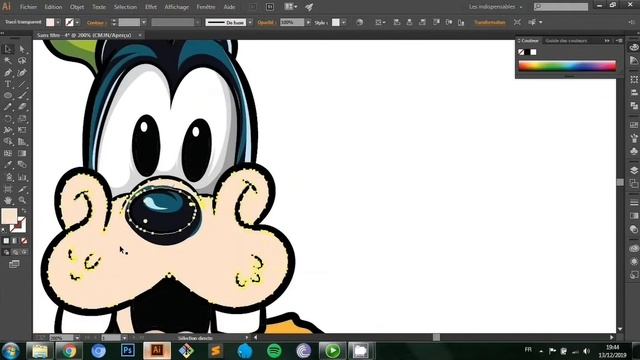The width and height of the screenshot is (640, 360).
Task: Click the vertical scrollbar thumb
Action: [x=620, y=182]
